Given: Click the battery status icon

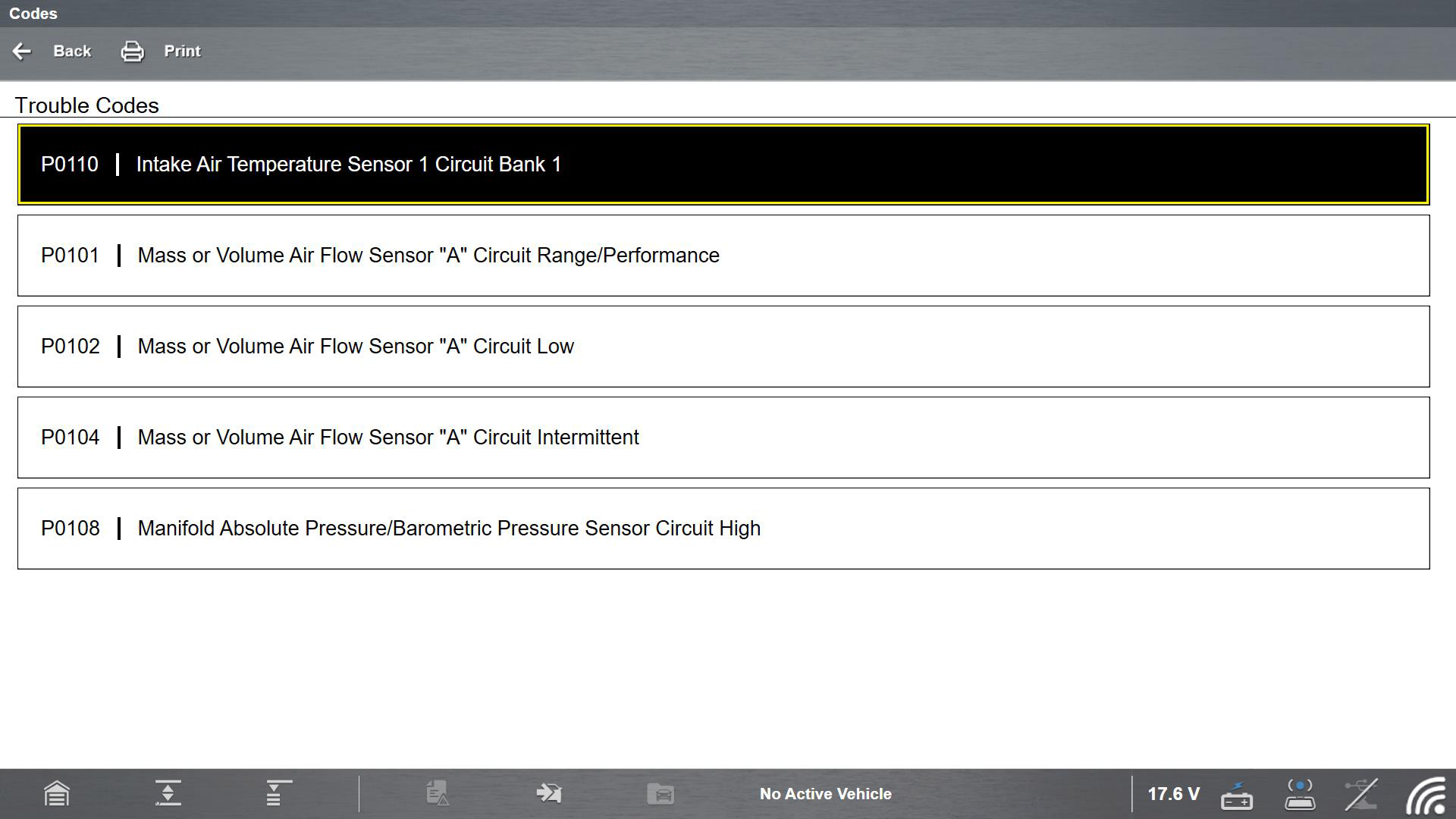Looking at the screenshot, I should [1237, 795].
